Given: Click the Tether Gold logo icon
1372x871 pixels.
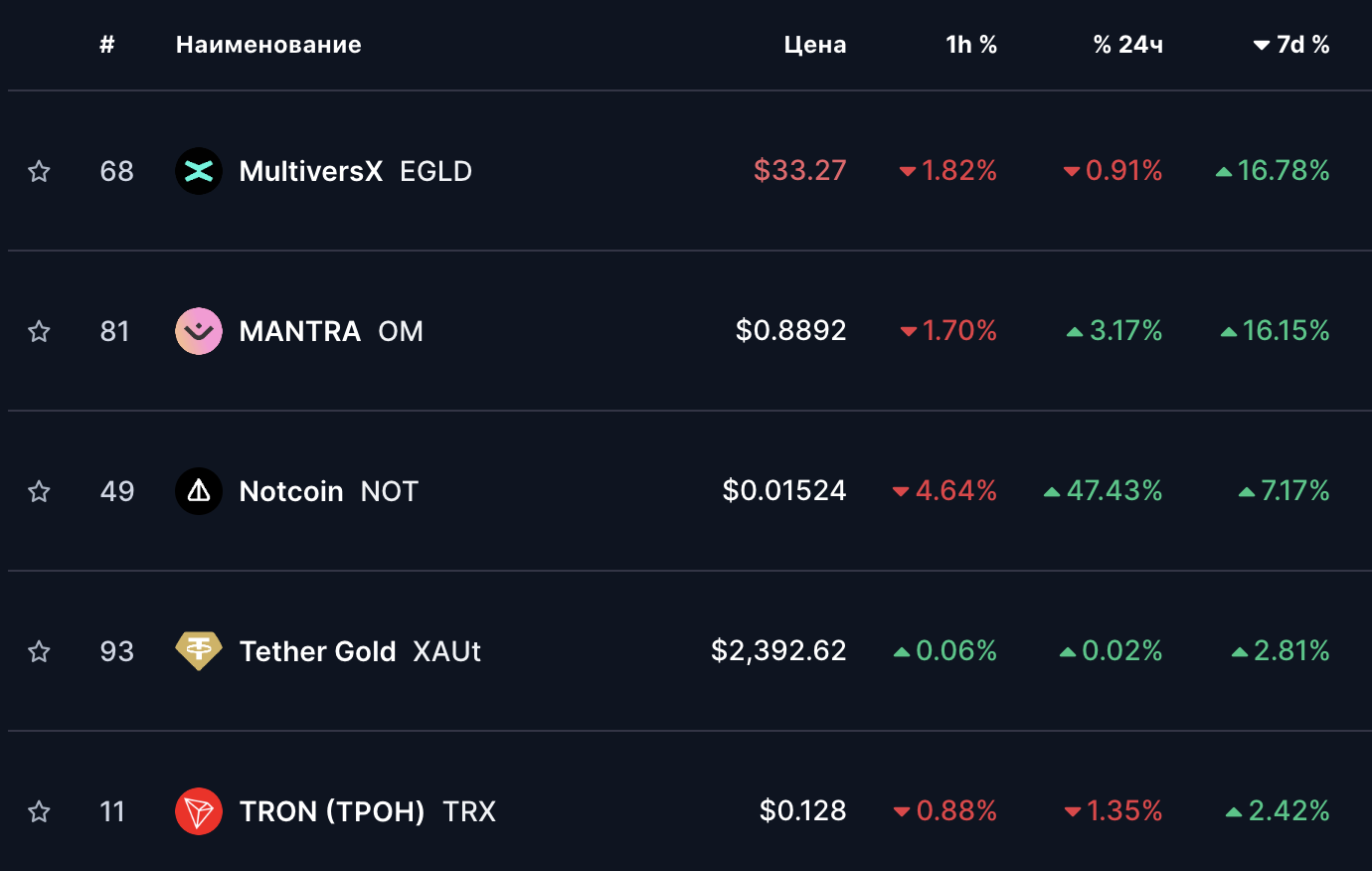Looking at the screenshot, I should coord(199,651).
